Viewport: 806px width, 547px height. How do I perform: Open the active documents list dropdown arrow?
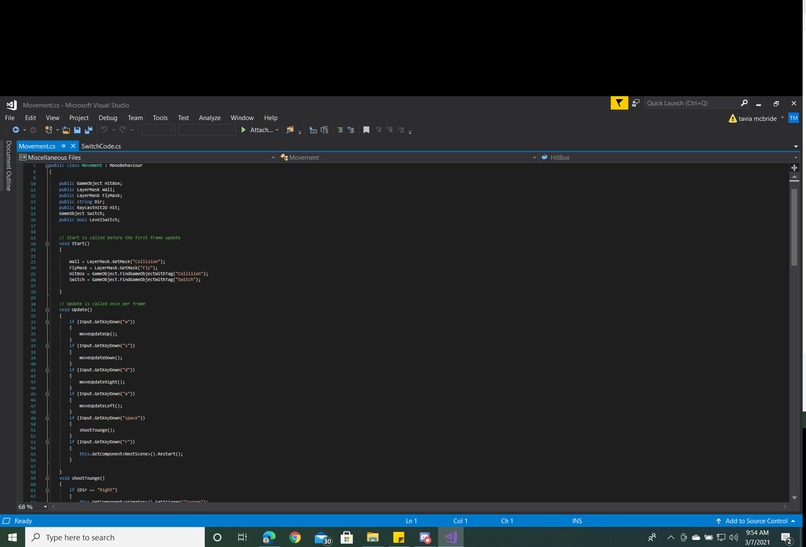pyautogui.click(x=796, y=147)
